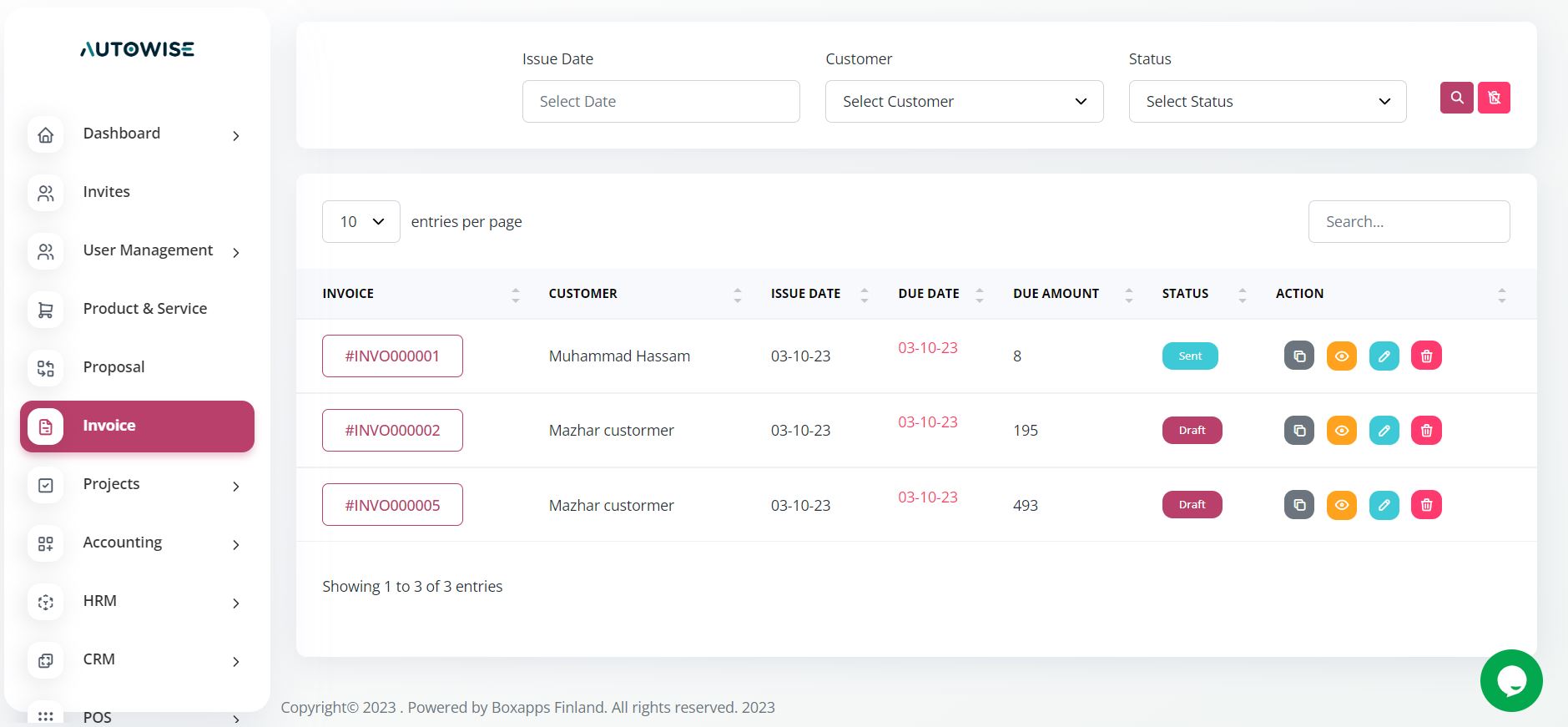Open the Select Status dropdown
The image size is (1568, 727).
coord(1268,101)
